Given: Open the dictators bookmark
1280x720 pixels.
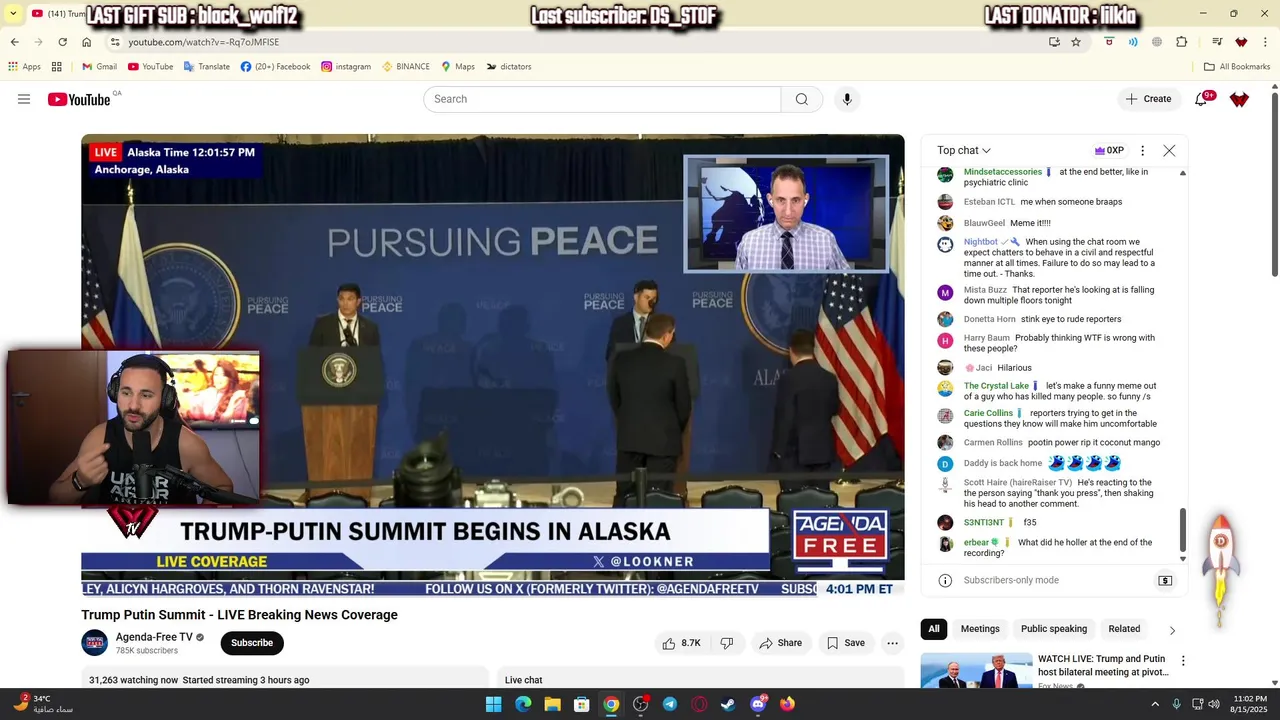Looking at the screenshot, I should (509, 66).
